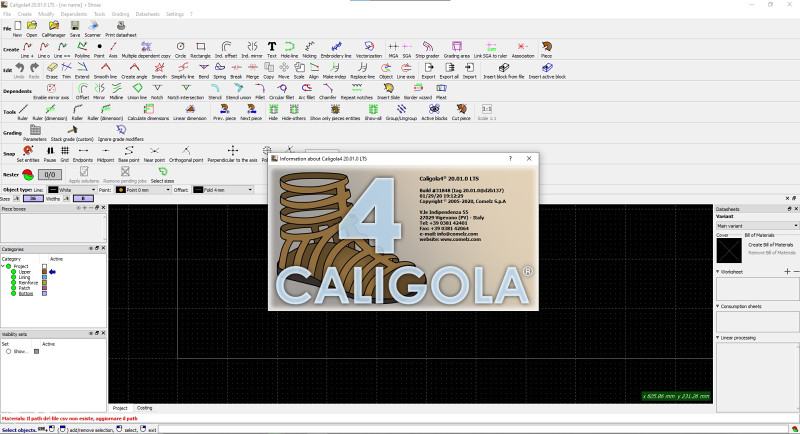
Task: Switch to the Project tab
Action: 120,408
